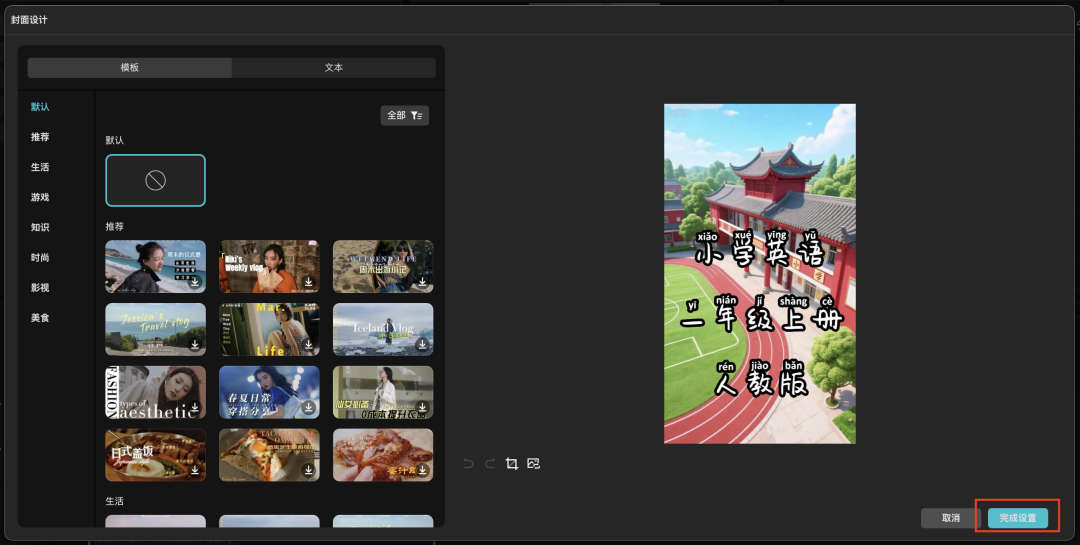Download the 蜜汁 chicken wing template
The image size is (1080, 545).
(x=422, y=470)
